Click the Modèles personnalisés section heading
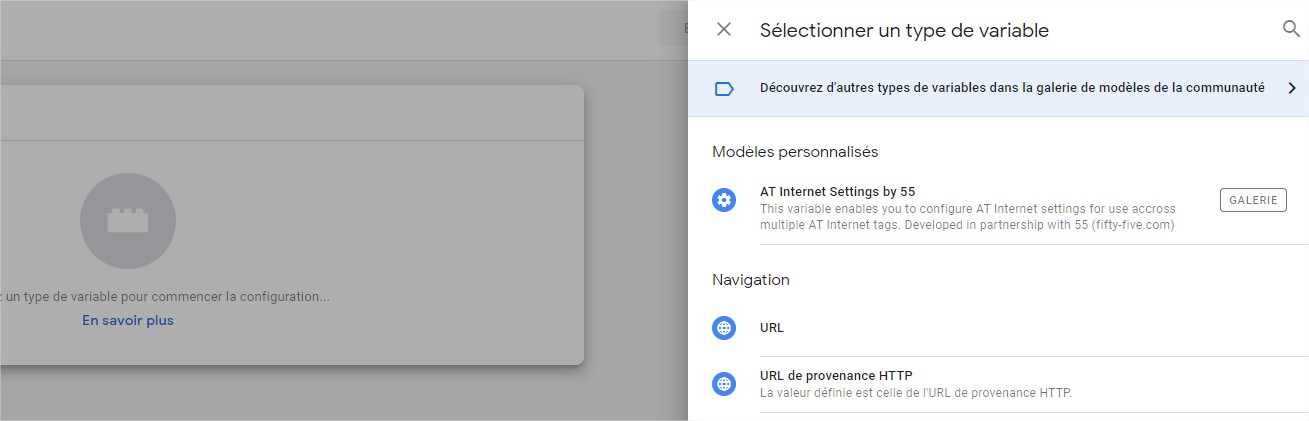Viewport: 1309px width, 421px height. click(x=795, y=152)
